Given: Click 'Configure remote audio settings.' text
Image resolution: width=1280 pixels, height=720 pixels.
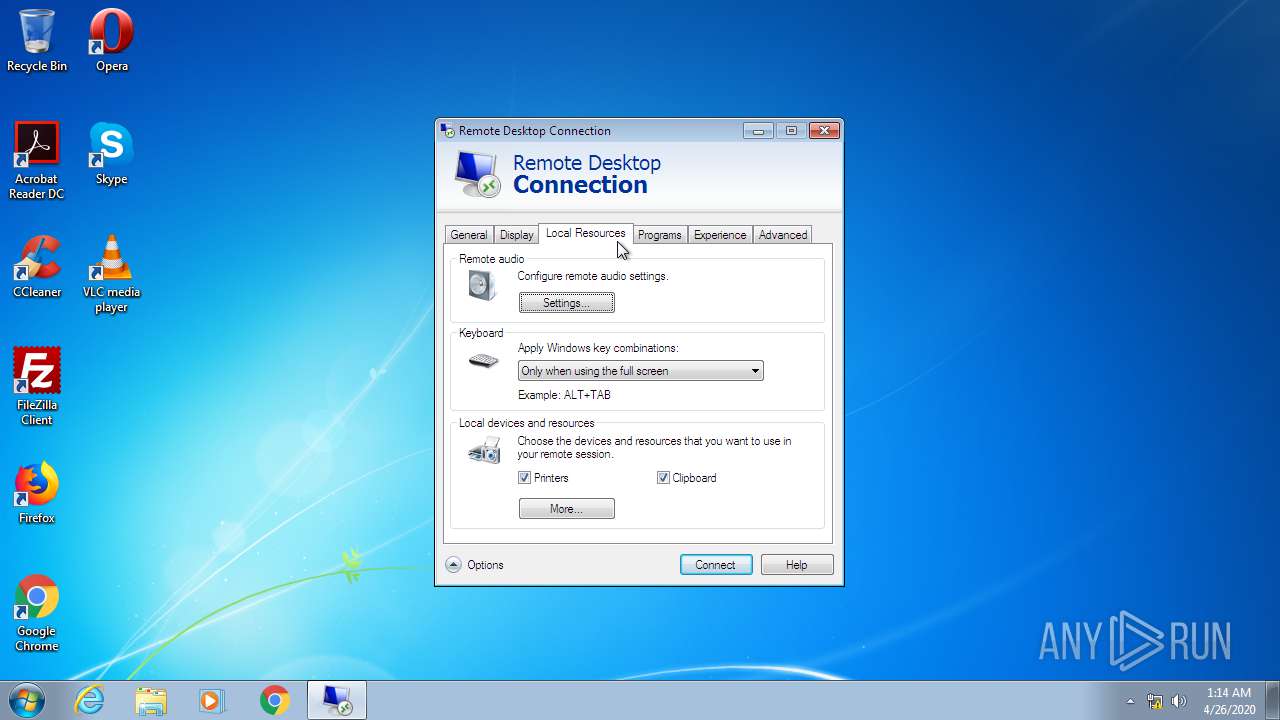Looking at the screenshot, I should pos(592,276).
